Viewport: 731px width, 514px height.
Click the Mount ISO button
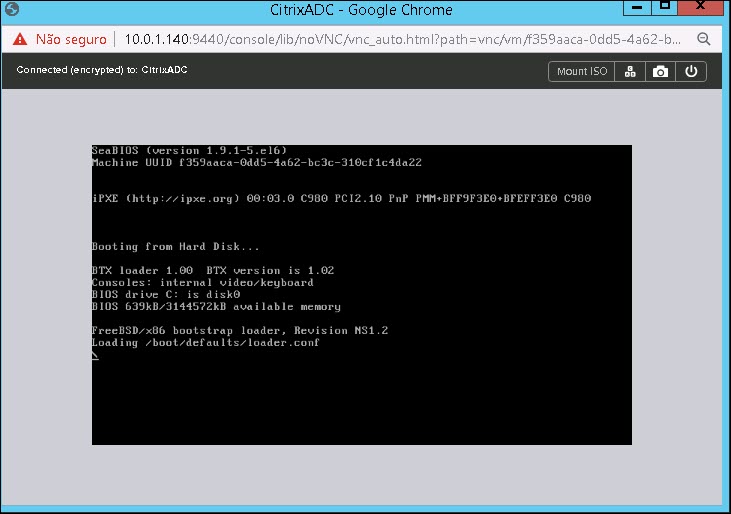(581, 72)
